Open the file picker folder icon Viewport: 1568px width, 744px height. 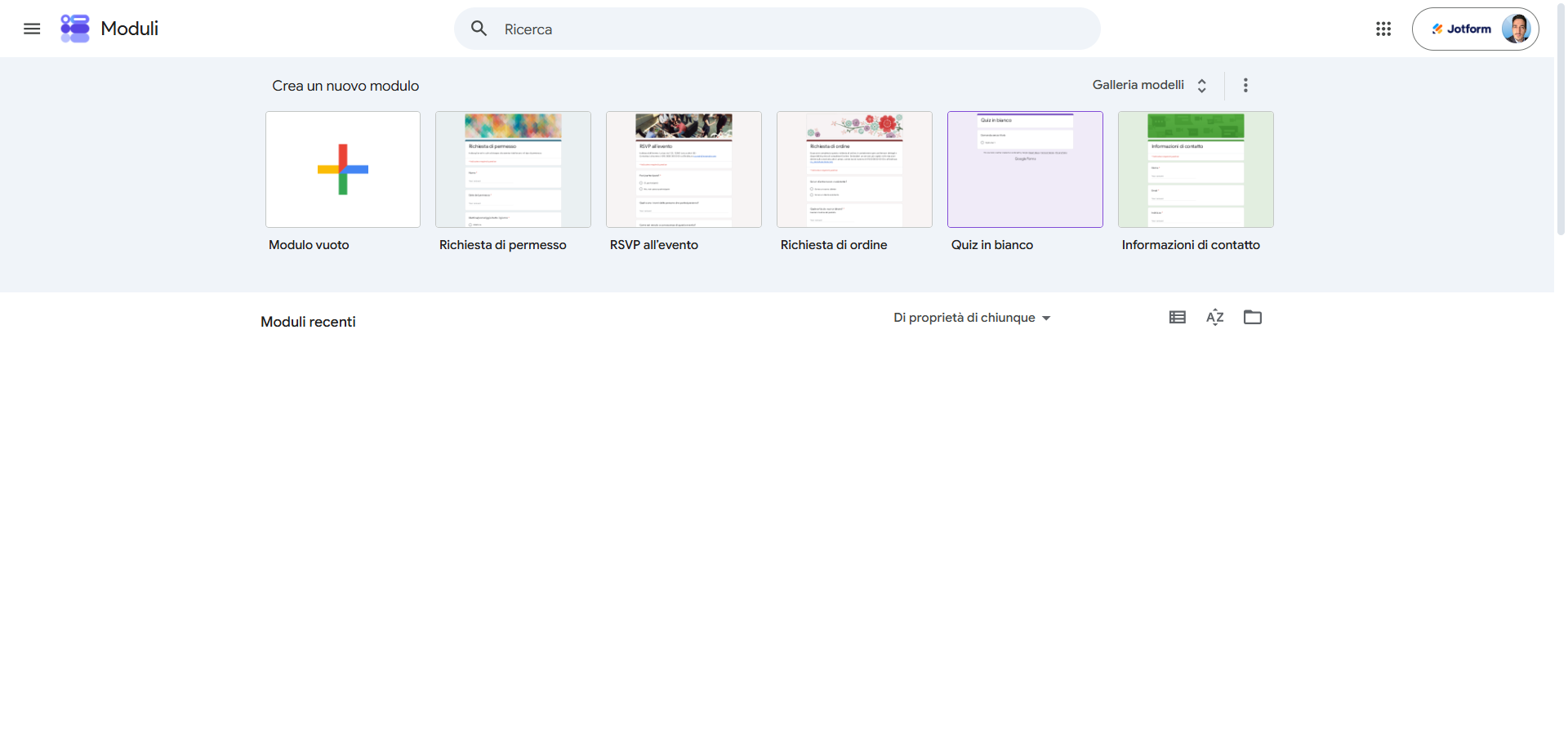pyautogui.click(x=1253, y=317)
